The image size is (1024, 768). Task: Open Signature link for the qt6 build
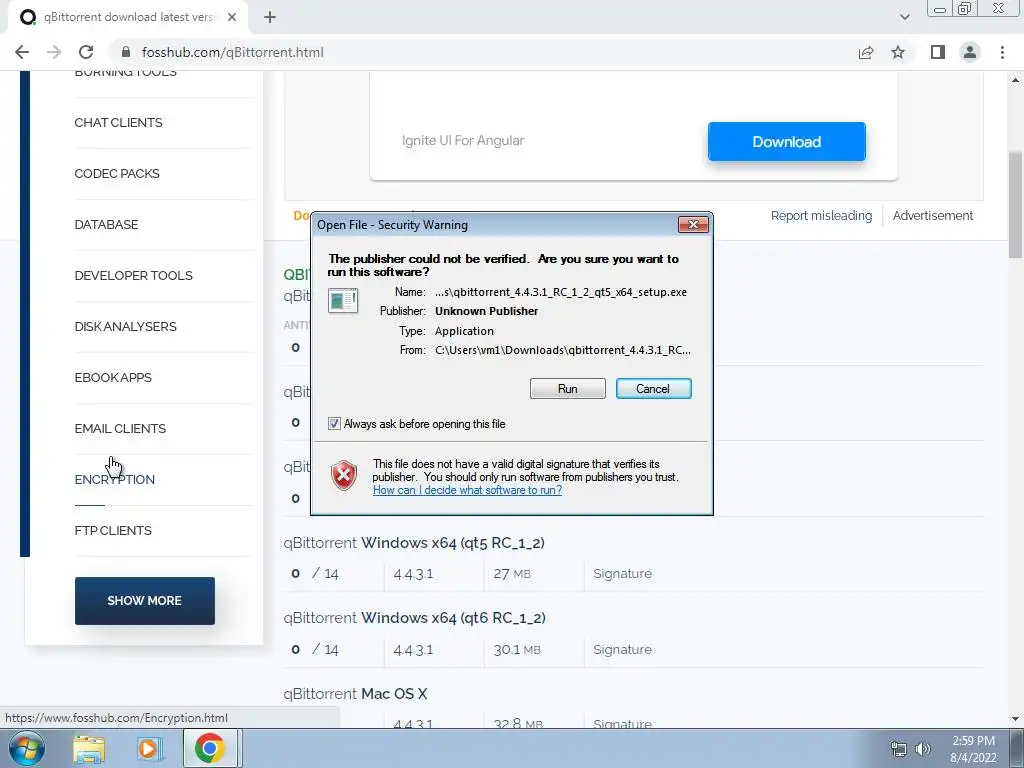click(622, 649)
